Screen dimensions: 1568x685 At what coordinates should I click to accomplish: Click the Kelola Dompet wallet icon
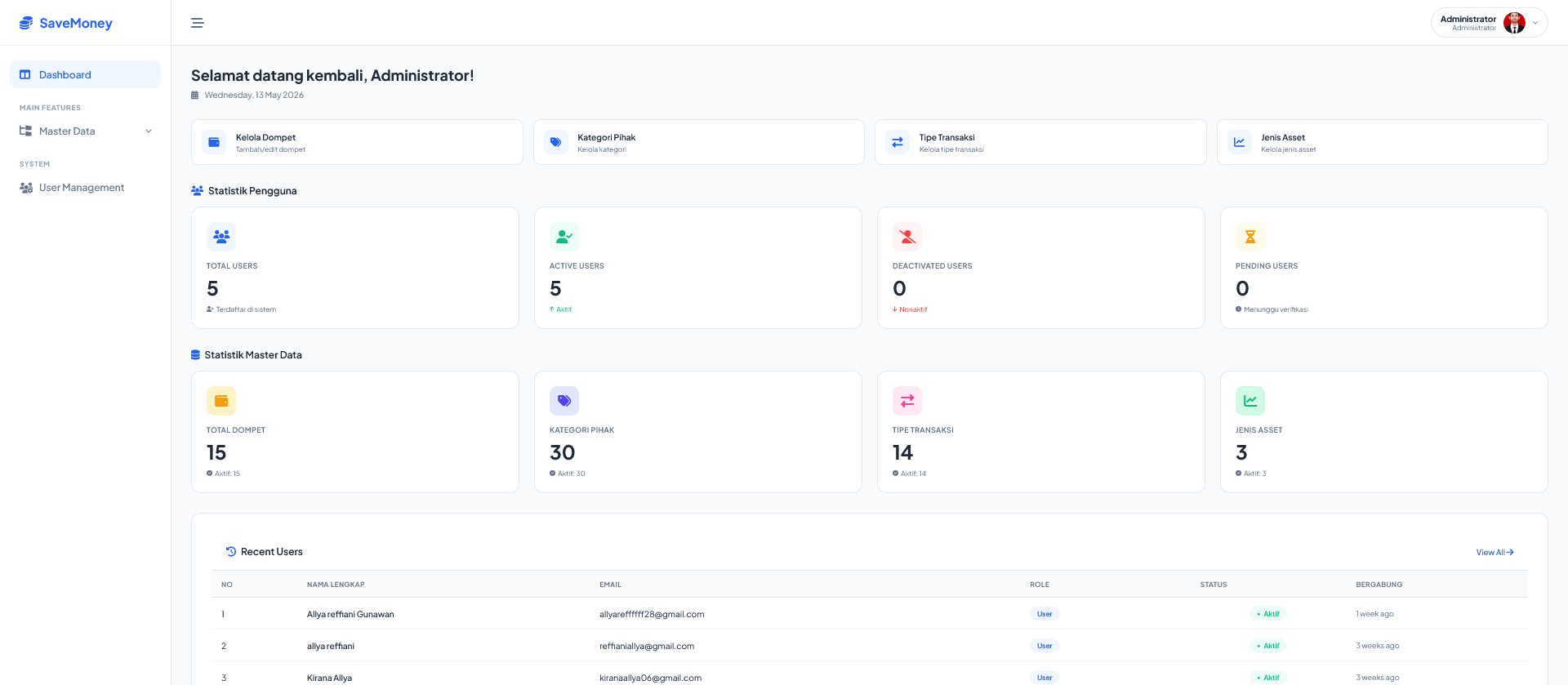[x=214, y=142]
